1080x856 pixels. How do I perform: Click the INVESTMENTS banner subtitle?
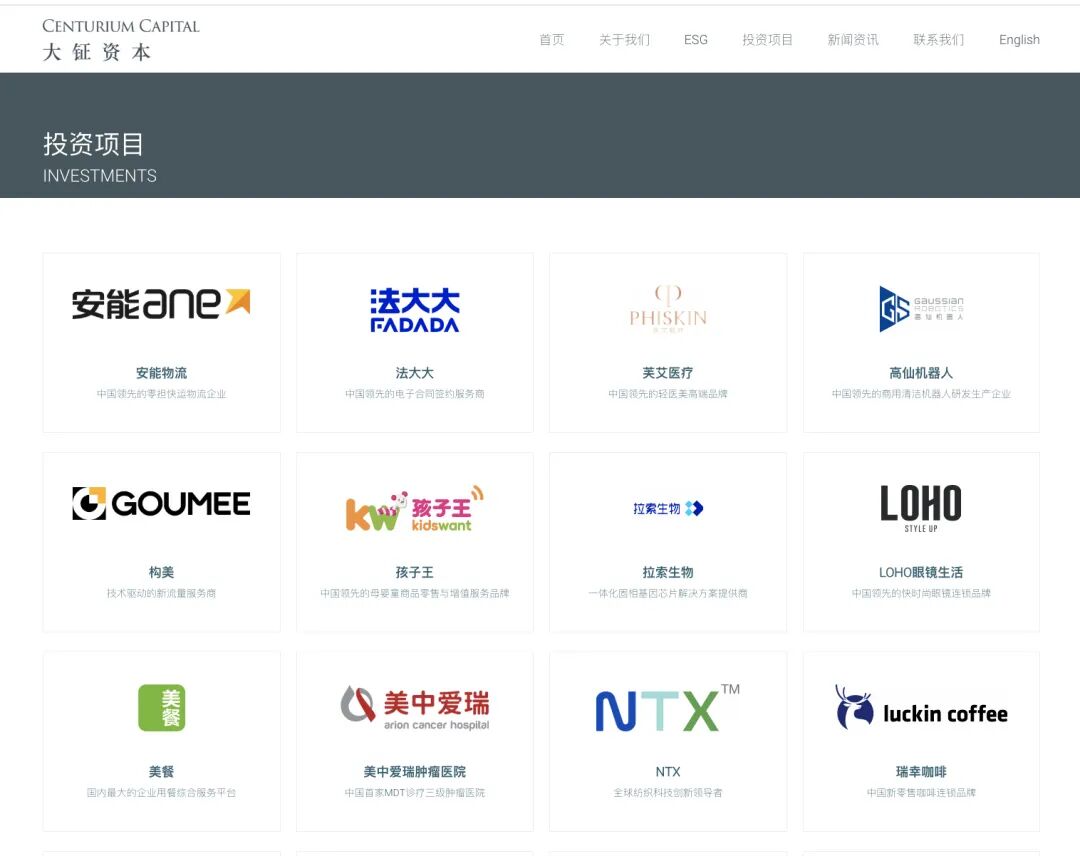pos(100,176)
